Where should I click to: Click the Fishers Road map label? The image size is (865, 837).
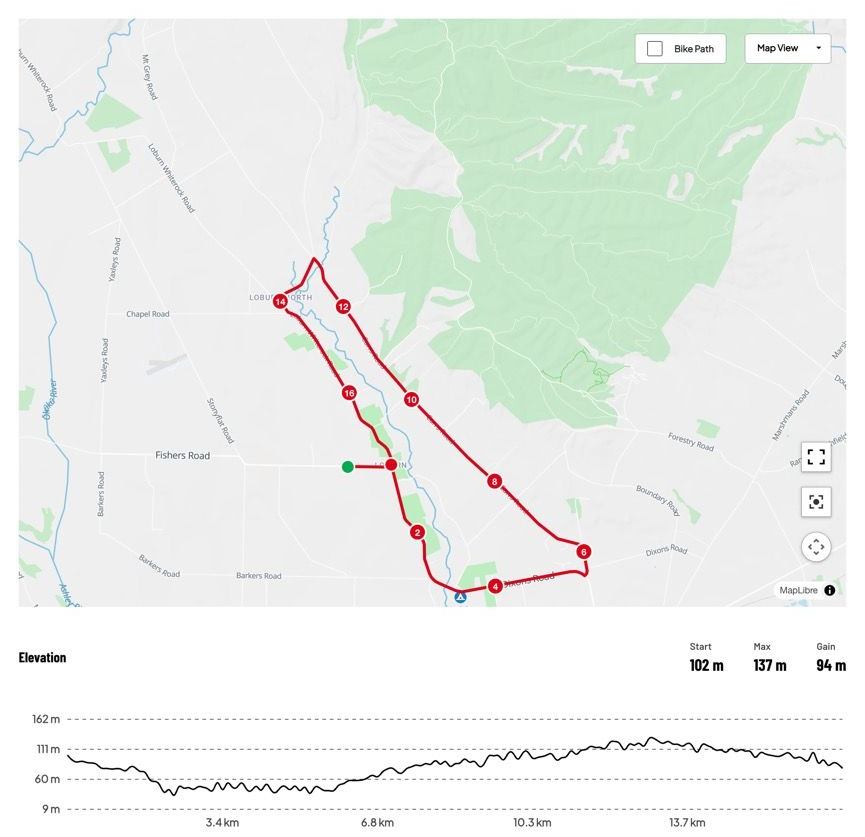click(183, 456)
